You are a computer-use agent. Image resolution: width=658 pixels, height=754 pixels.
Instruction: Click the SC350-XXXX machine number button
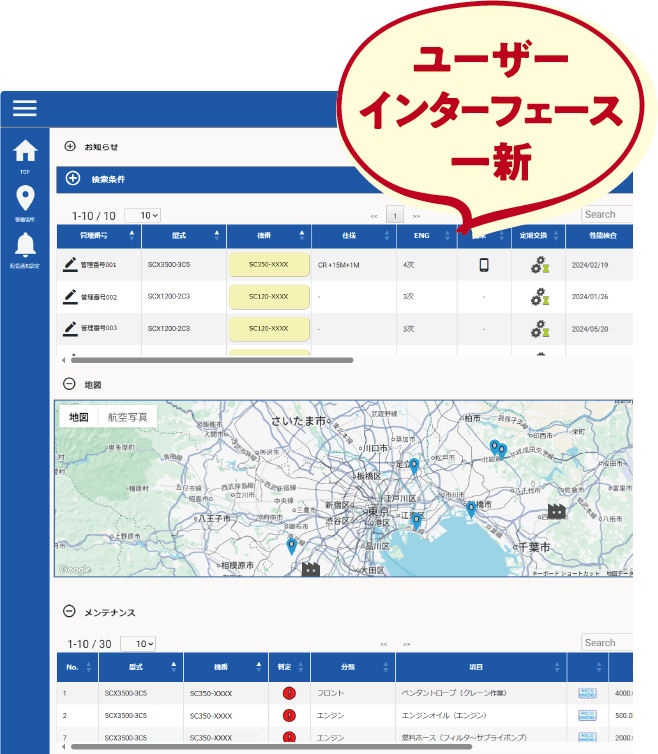(269, 264)
